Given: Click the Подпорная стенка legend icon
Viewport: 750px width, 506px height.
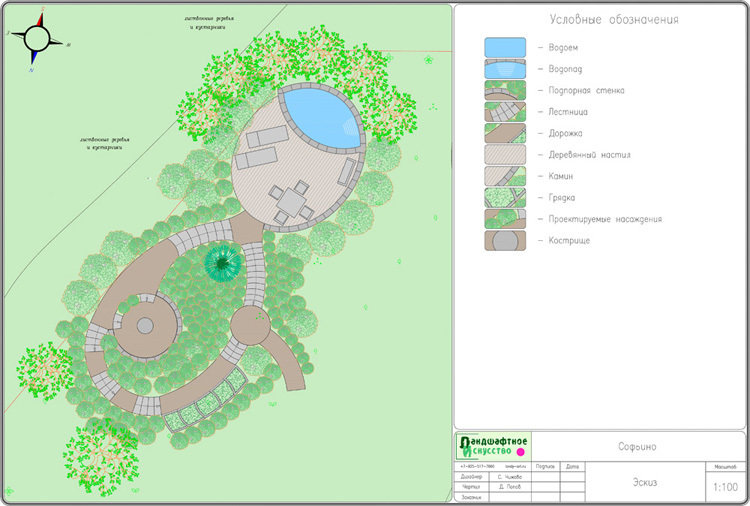Looking at the screenshot, I should click(505, 90).
